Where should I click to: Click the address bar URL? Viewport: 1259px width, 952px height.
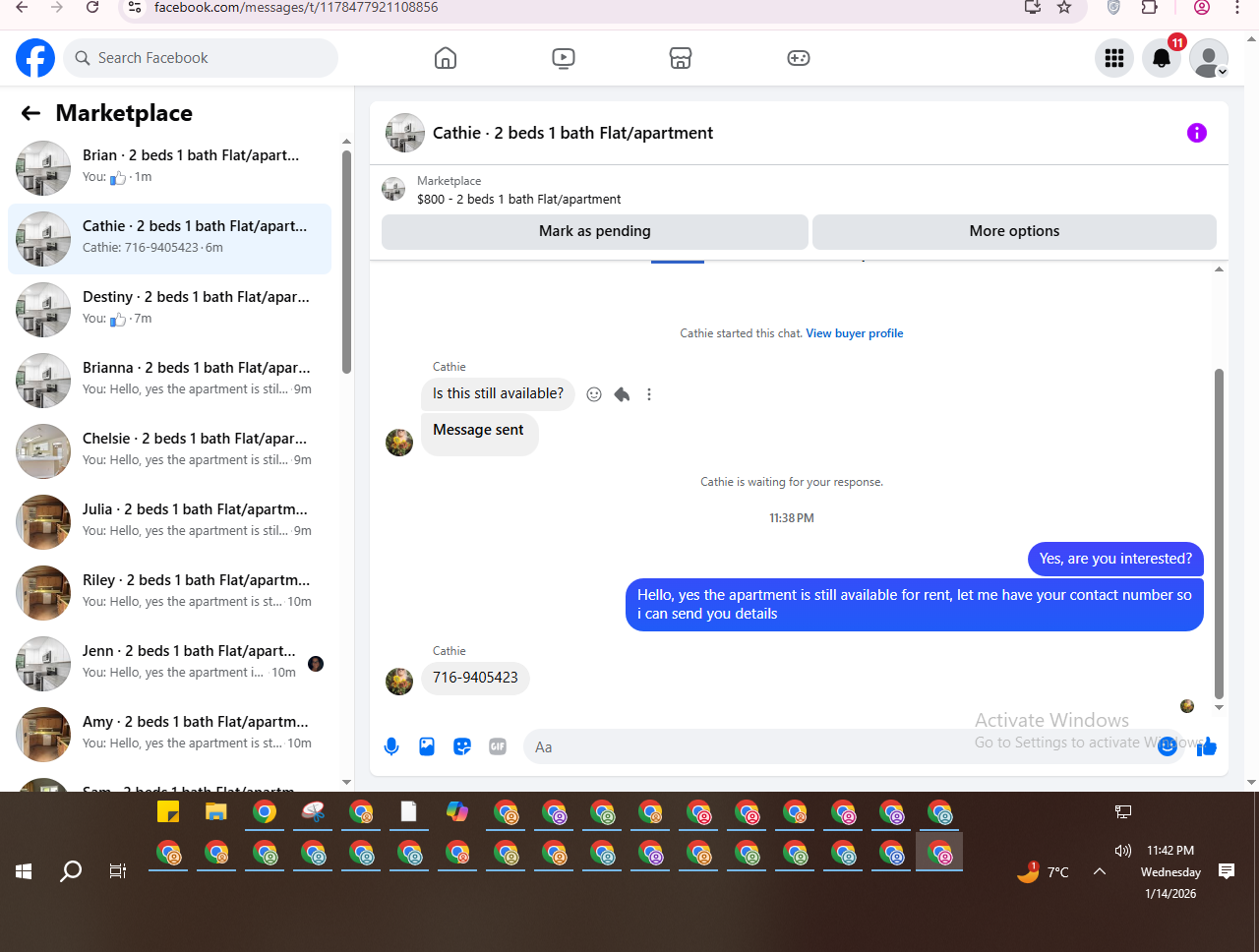296,8
